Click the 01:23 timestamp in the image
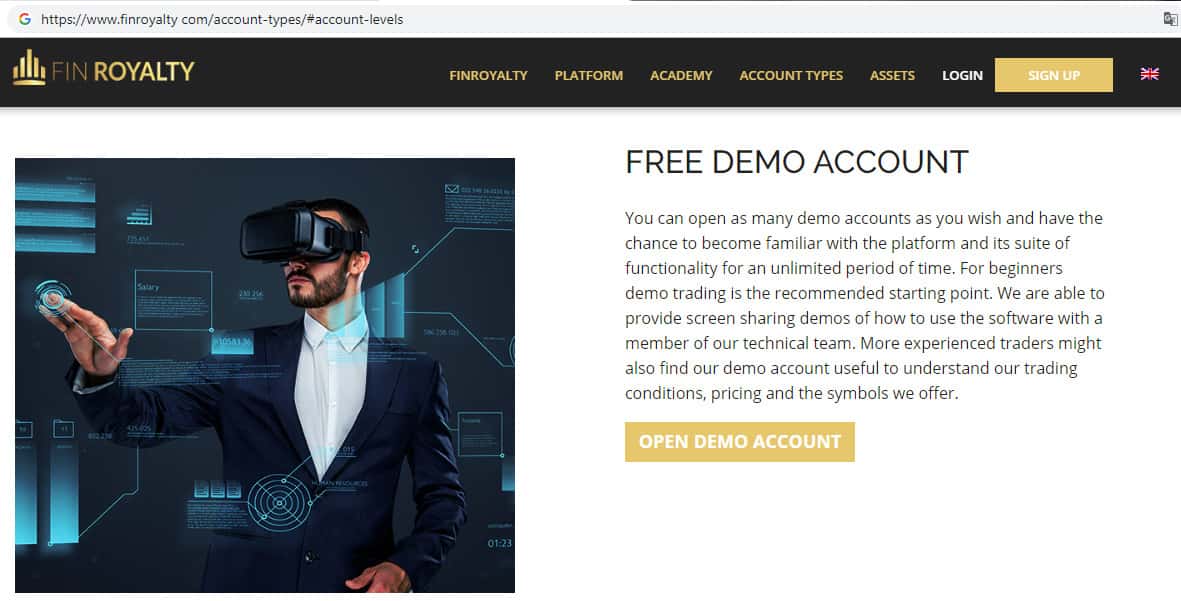Viewport: 1181px width, 601px height. pyautogui.click(x=499, y=543)
